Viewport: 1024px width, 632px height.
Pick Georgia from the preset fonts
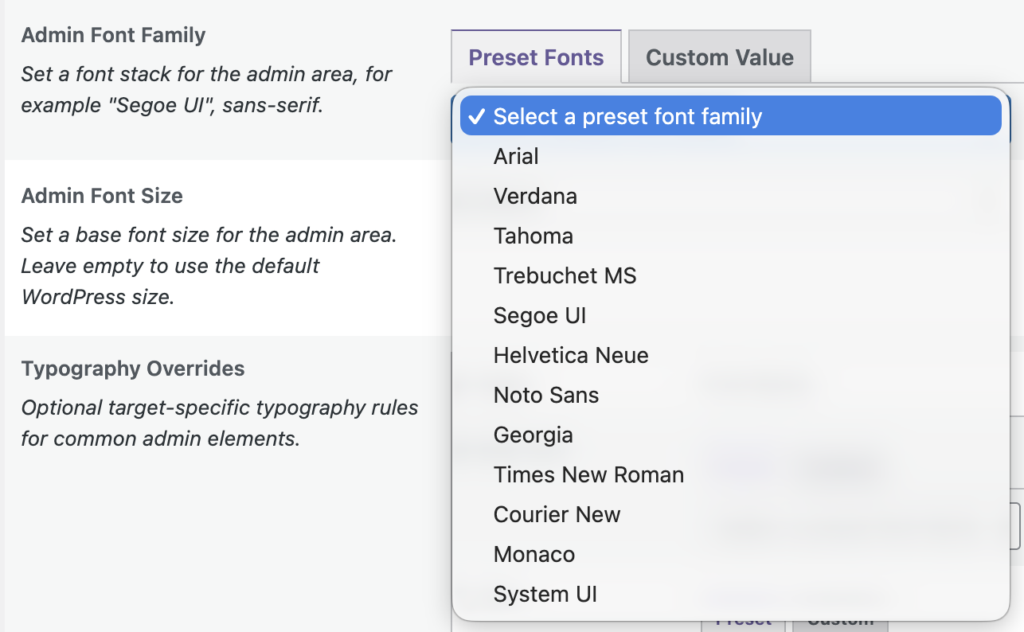(533, 435)
